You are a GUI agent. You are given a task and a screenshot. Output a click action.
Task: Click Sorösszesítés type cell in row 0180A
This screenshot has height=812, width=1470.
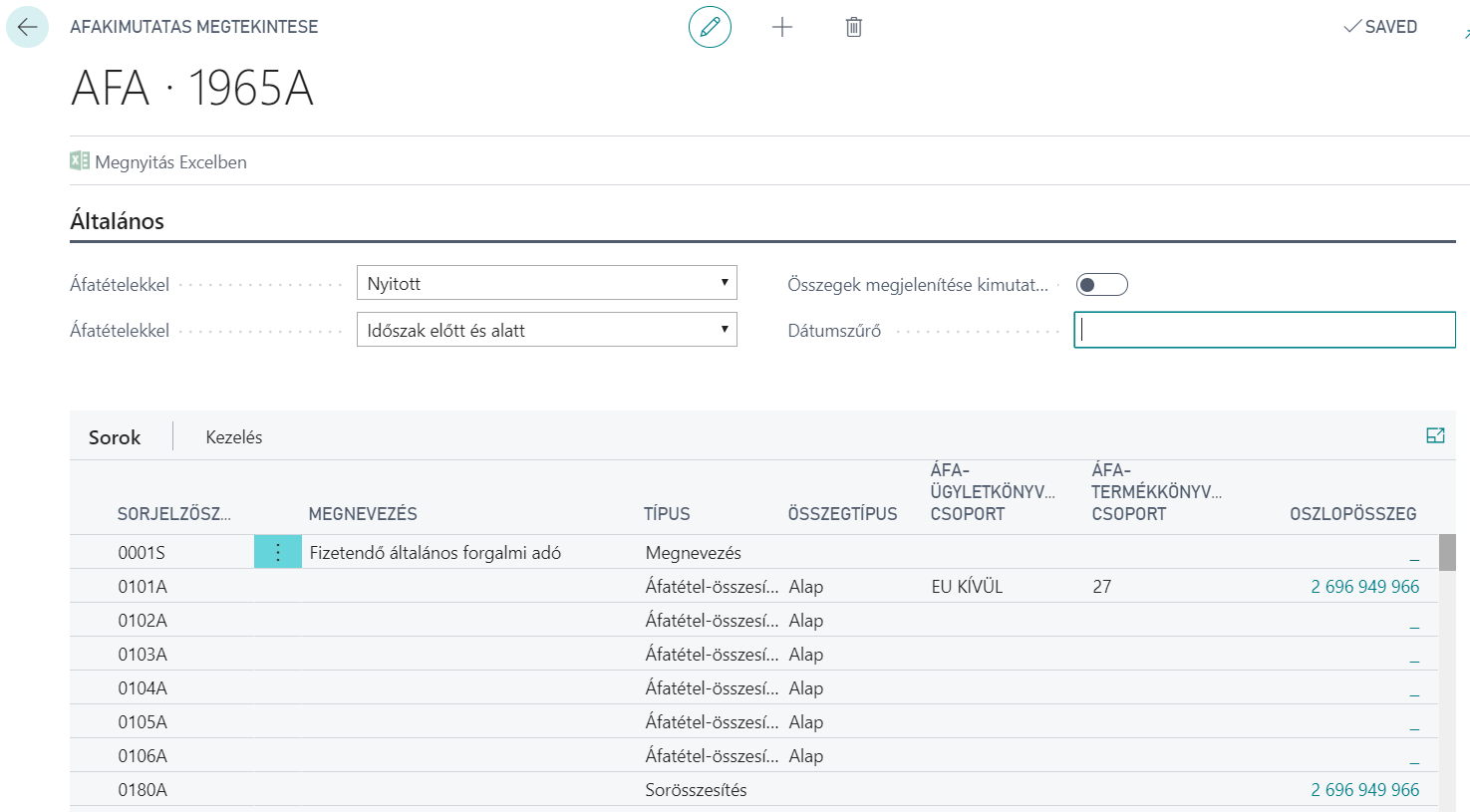[x=696, y=790]
